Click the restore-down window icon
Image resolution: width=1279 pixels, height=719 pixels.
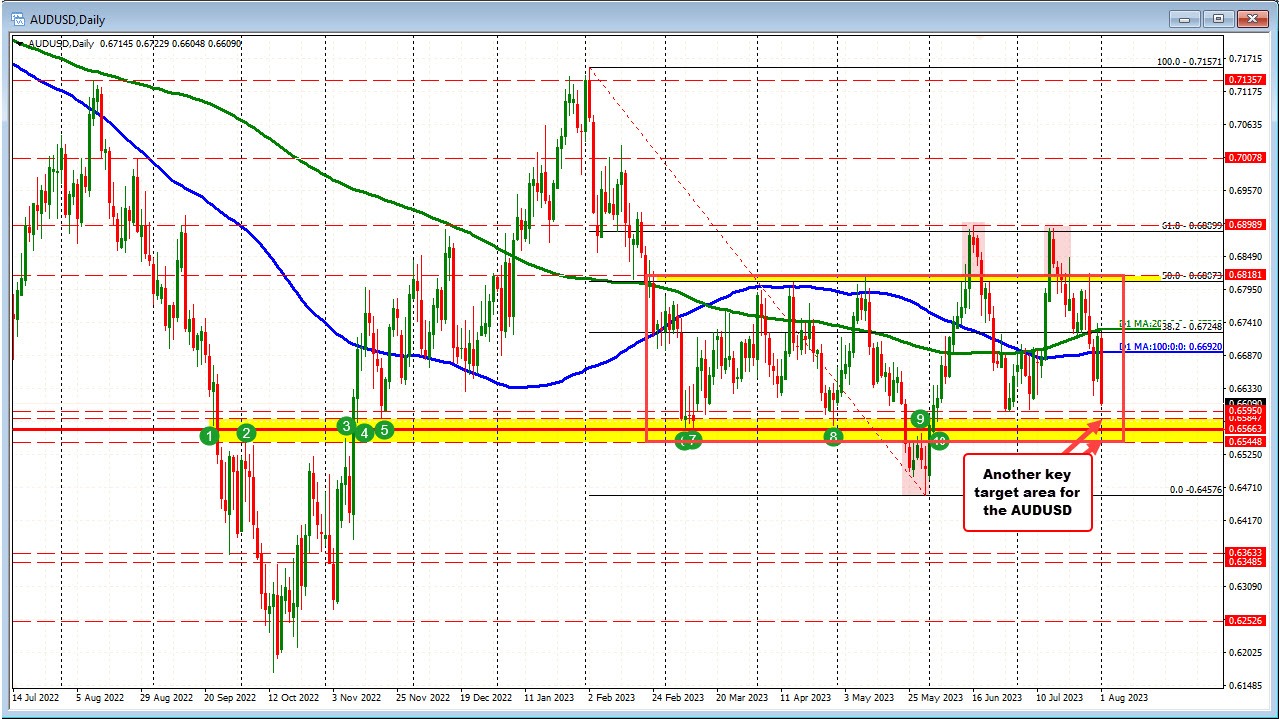(x=1217, y=18)
